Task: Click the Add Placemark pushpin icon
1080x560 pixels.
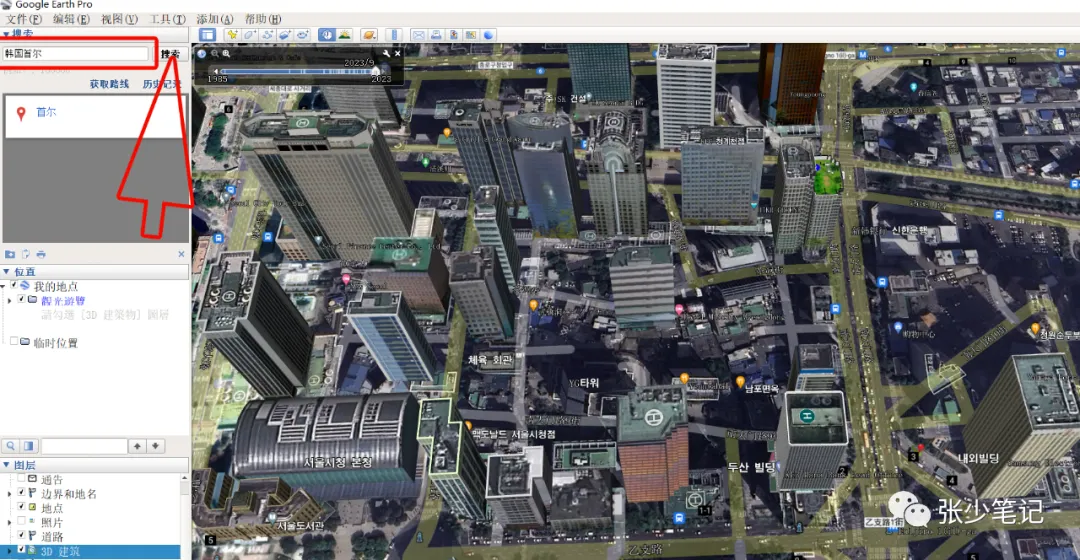Action: click(x=232, y=34)
